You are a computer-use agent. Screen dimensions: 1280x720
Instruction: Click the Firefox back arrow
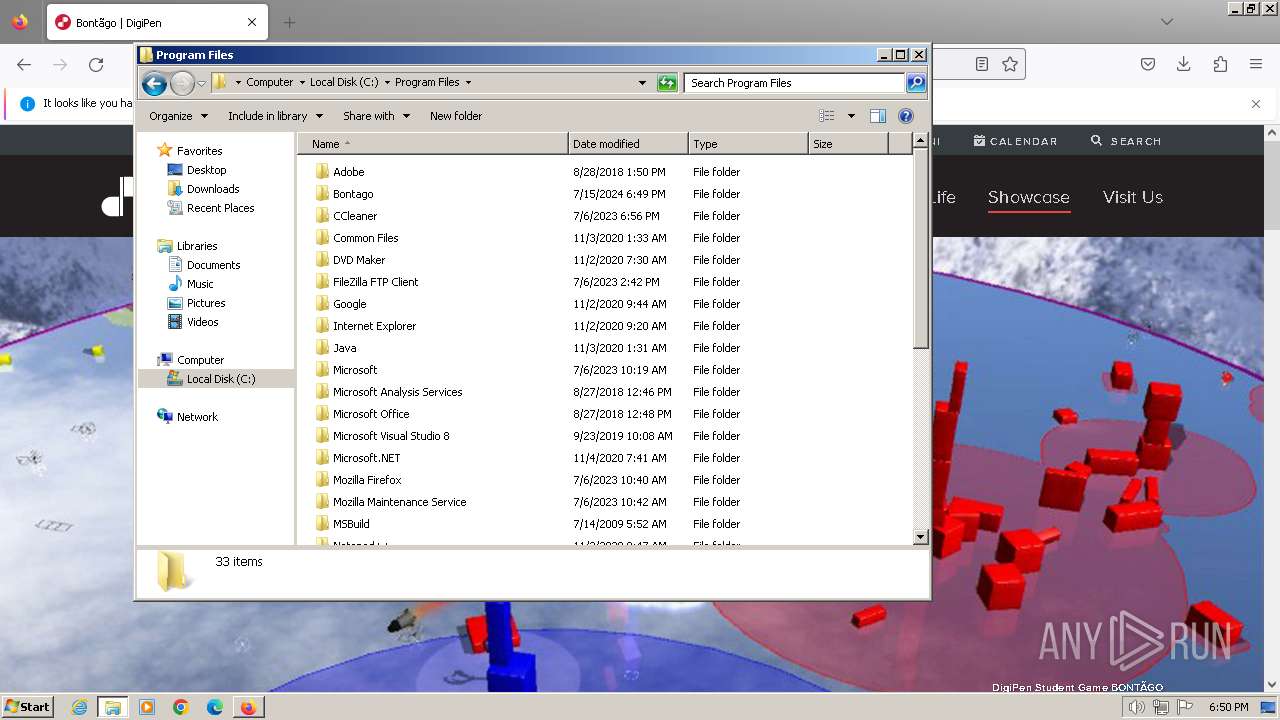[24, 65]
